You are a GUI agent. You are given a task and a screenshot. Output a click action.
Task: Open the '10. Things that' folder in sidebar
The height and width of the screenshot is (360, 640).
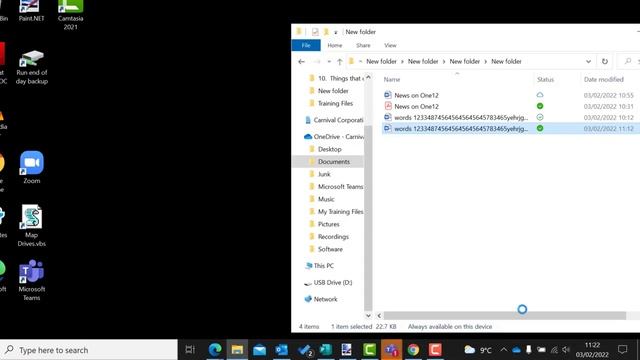(336, 78)
